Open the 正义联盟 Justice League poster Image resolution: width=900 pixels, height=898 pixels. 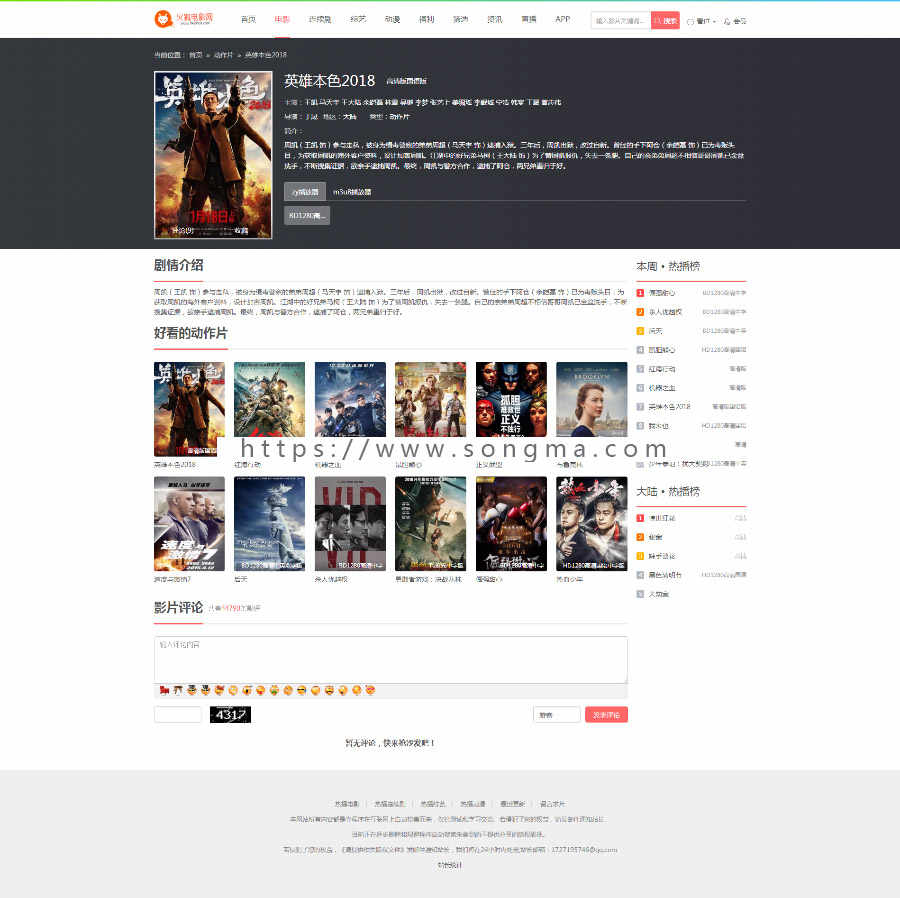[511, 399]
